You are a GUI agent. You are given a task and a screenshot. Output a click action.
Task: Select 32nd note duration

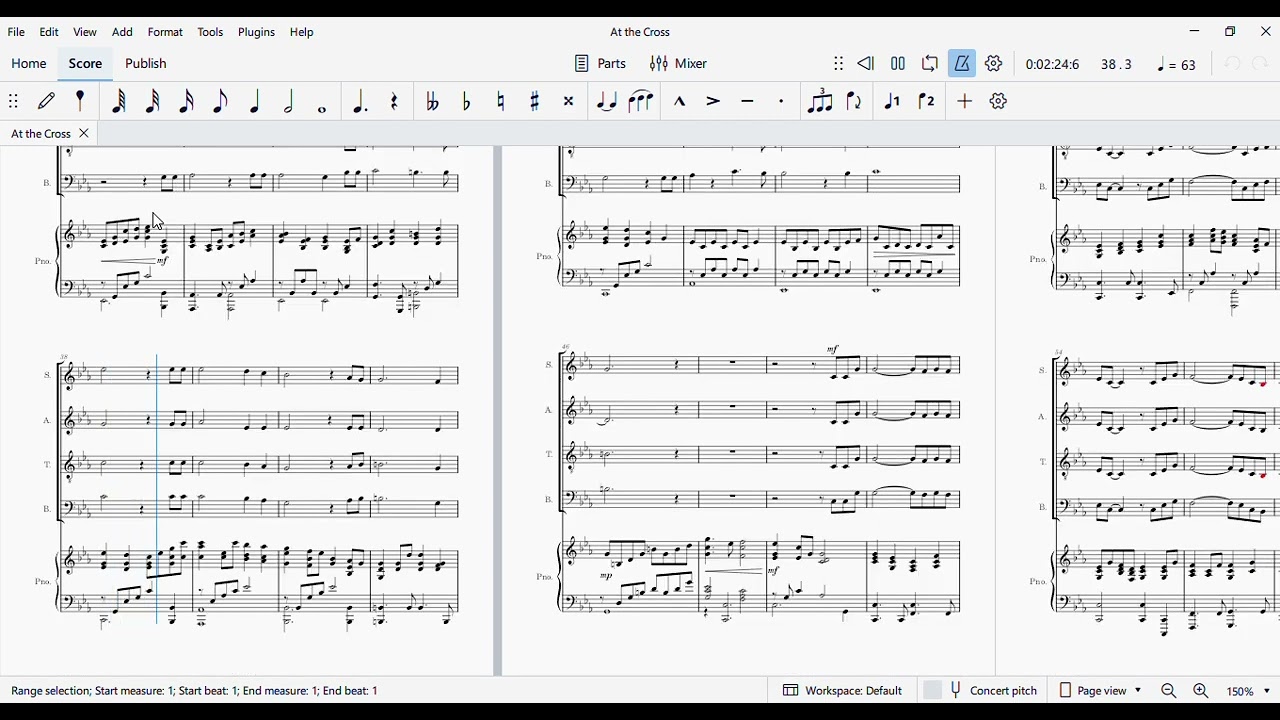pyautogui.click(x=153, y=101)
